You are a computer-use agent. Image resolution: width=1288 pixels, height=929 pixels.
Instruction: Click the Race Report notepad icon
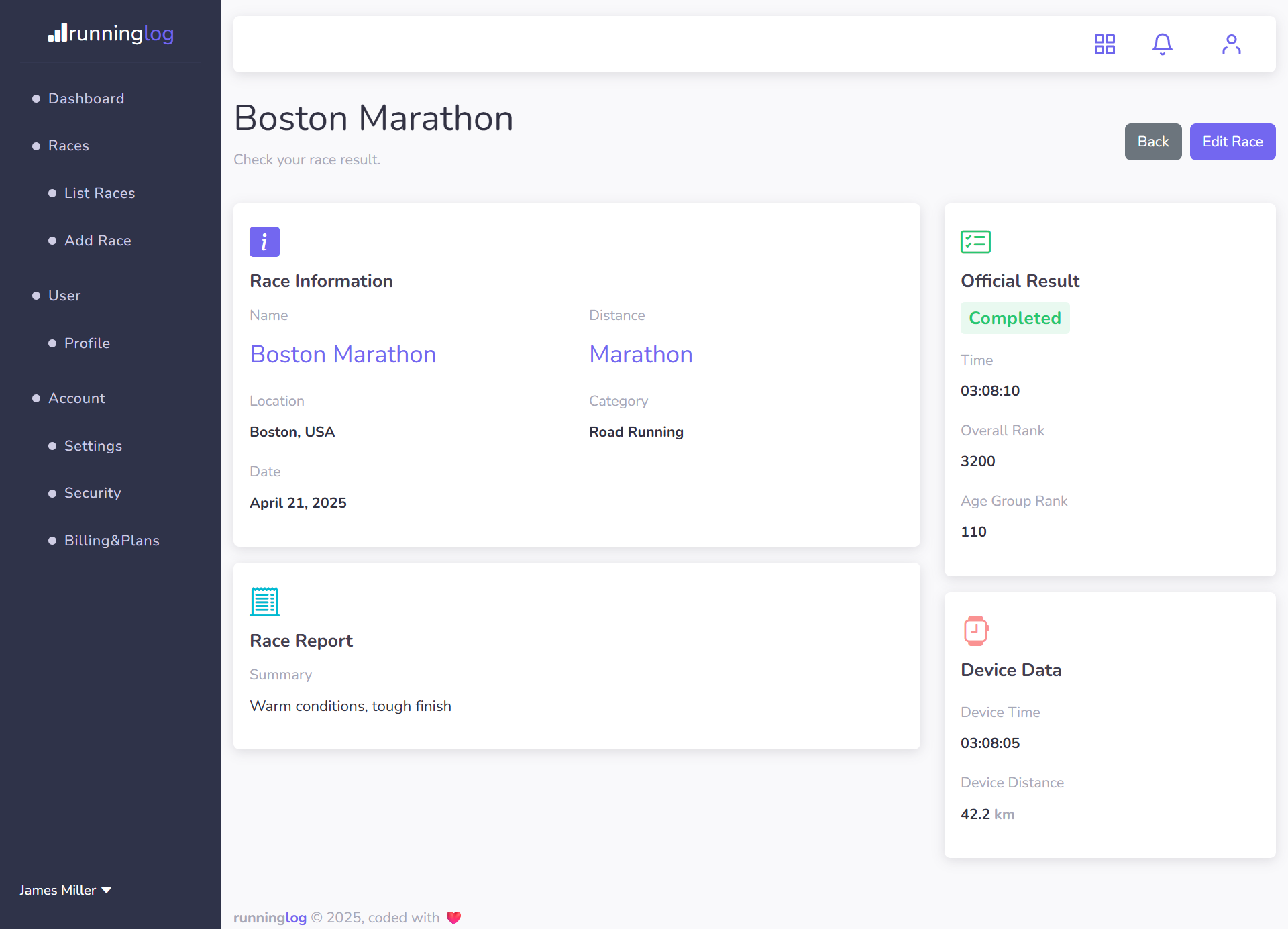(264, 601)
